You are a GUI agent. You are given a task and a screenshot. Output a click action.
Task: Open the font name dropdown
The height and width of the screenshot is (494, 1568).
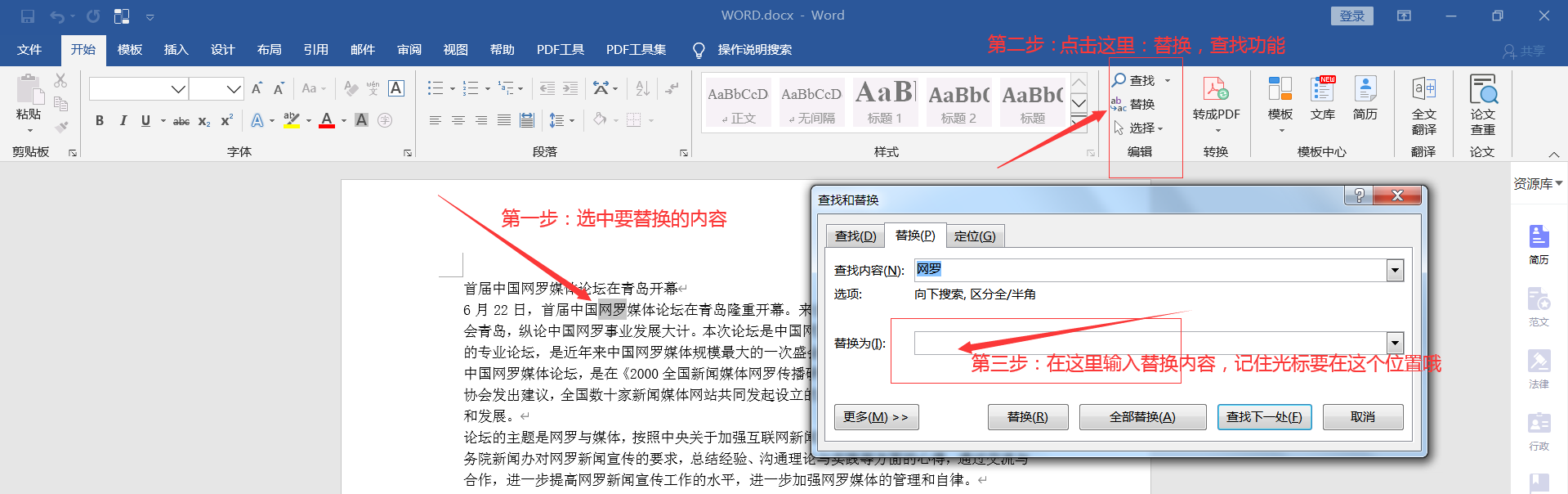[x=178, y=88]
